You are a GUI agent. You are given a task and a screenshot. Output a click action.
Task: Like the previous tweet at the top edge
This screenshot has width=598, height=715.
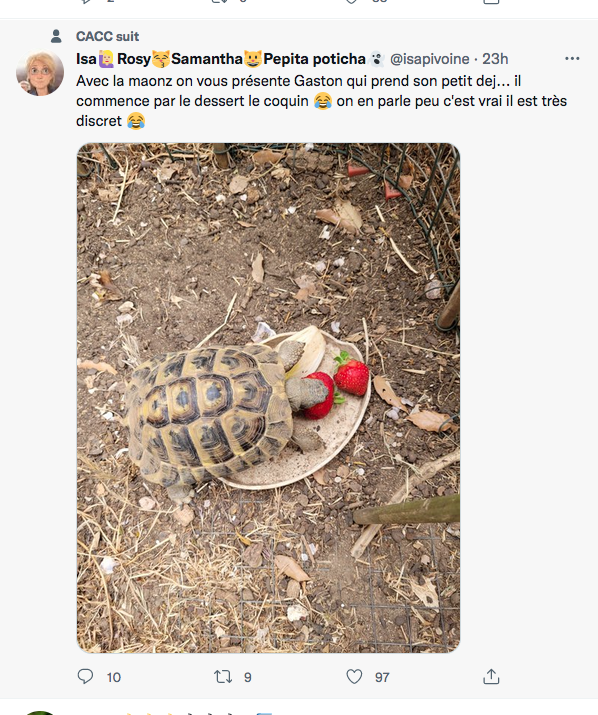pyautogui.click(x=351, y=2)
